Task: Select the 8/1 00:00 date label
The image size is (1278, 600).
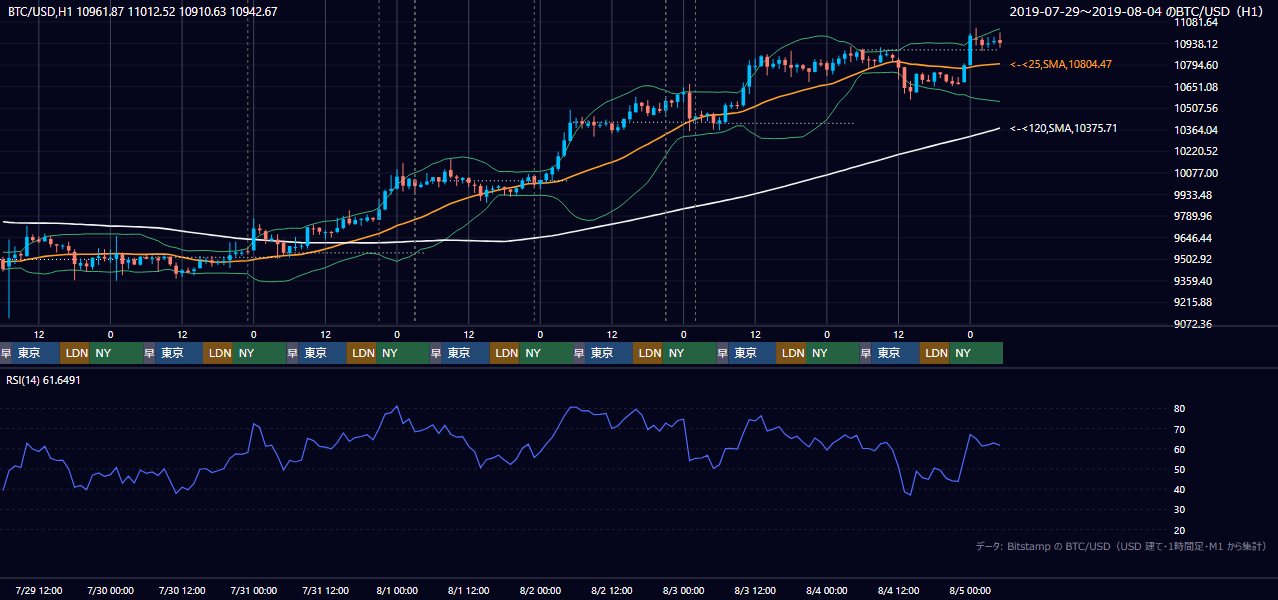Action: tap(397, 590)
